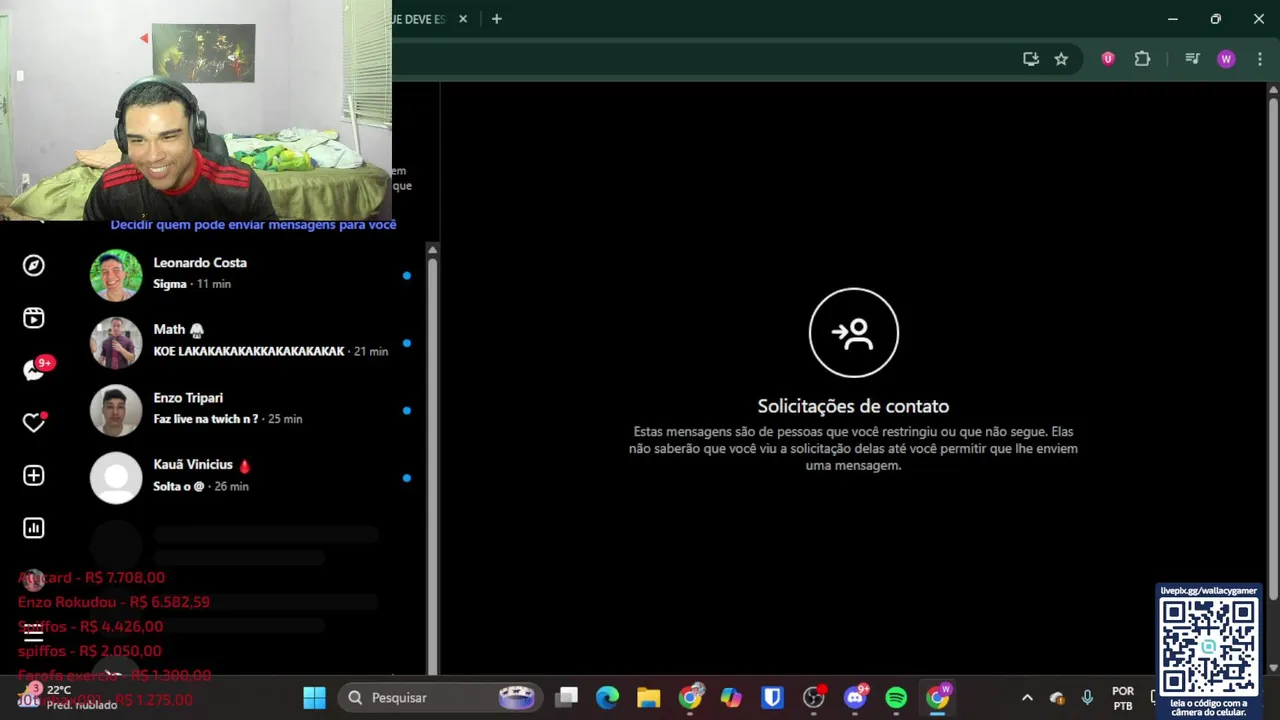Open Notifications heart icon
This screenshot has height=720, width=1280.
click(x=34, y=423)
